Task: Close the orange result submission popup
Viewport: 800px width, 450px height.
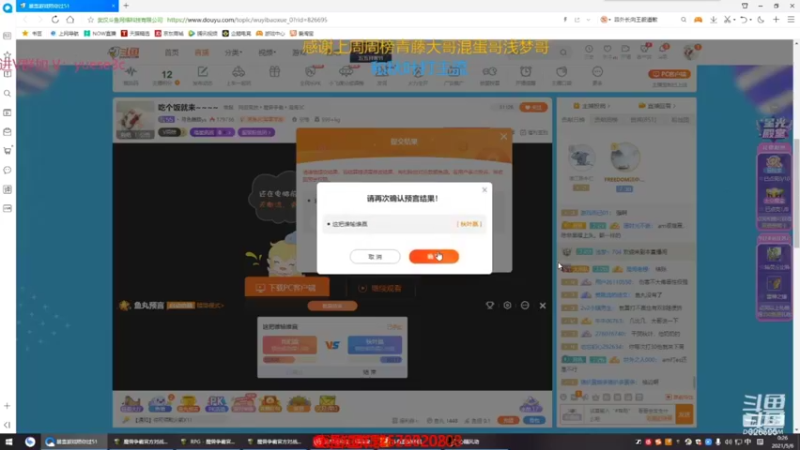Action: (x=504, y=136)
